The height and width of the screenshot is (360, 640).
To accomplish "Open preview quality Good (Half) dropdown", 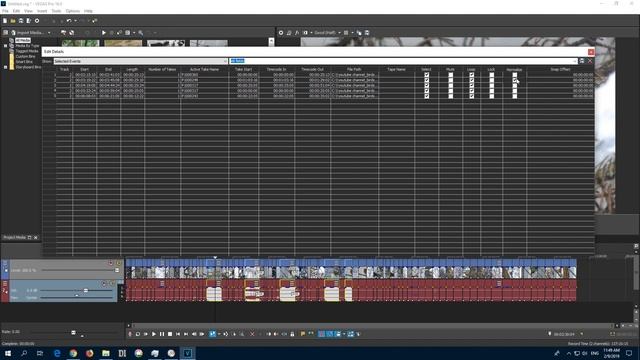I will tap(327, 33).
